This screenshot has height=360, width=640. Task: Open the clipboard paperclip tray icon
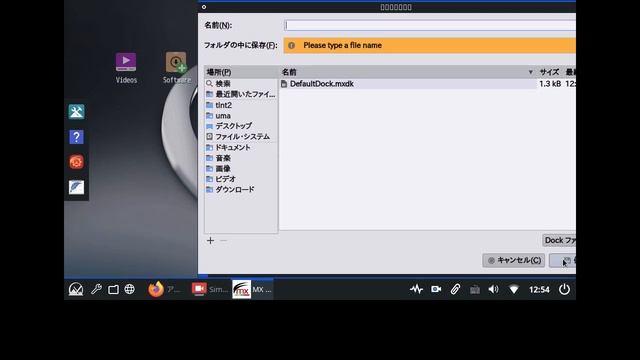(x=455, y=289)
